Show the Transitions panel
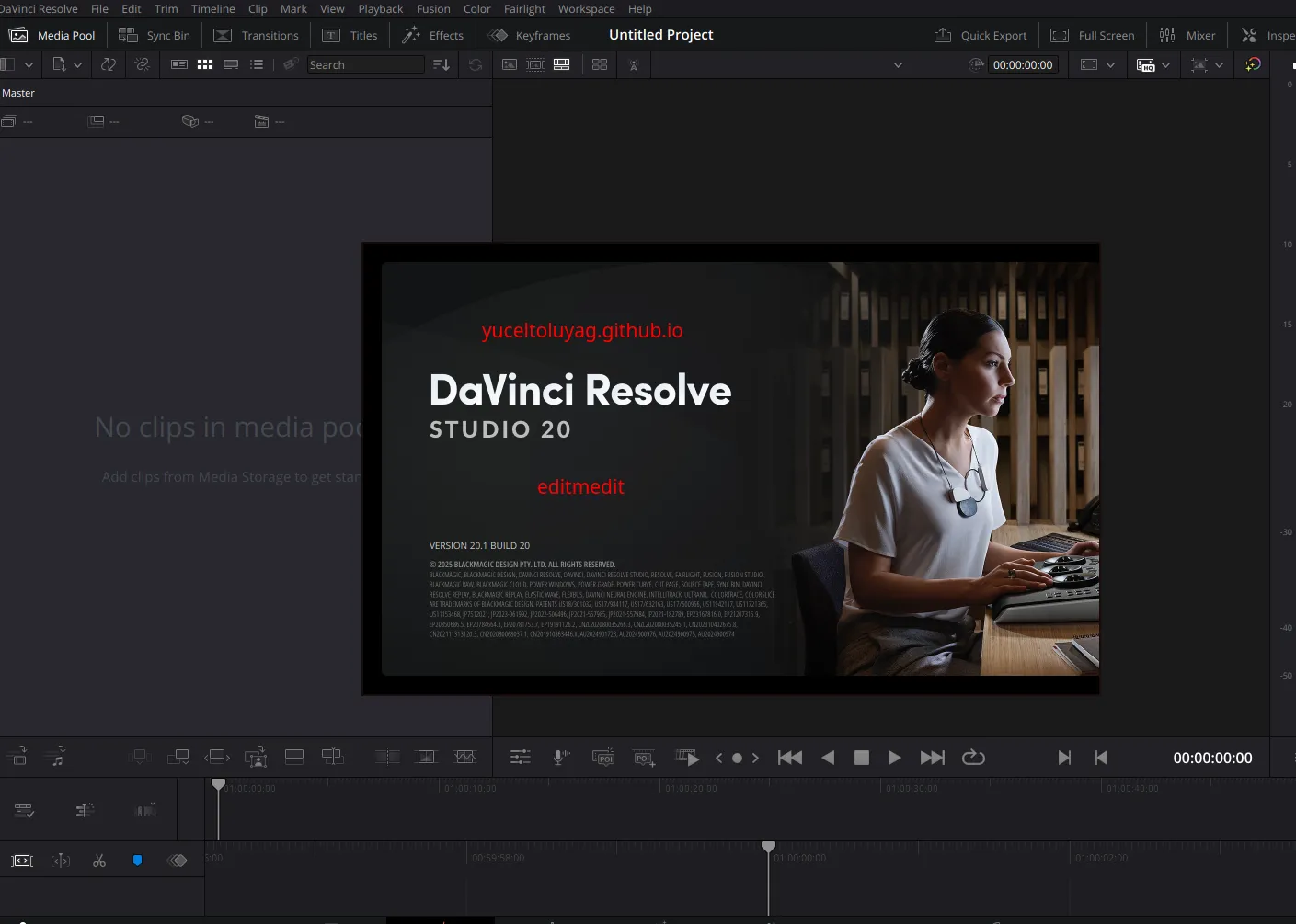Image resolution: width=1296 pixels, height=924 pixels. (256, 35)
